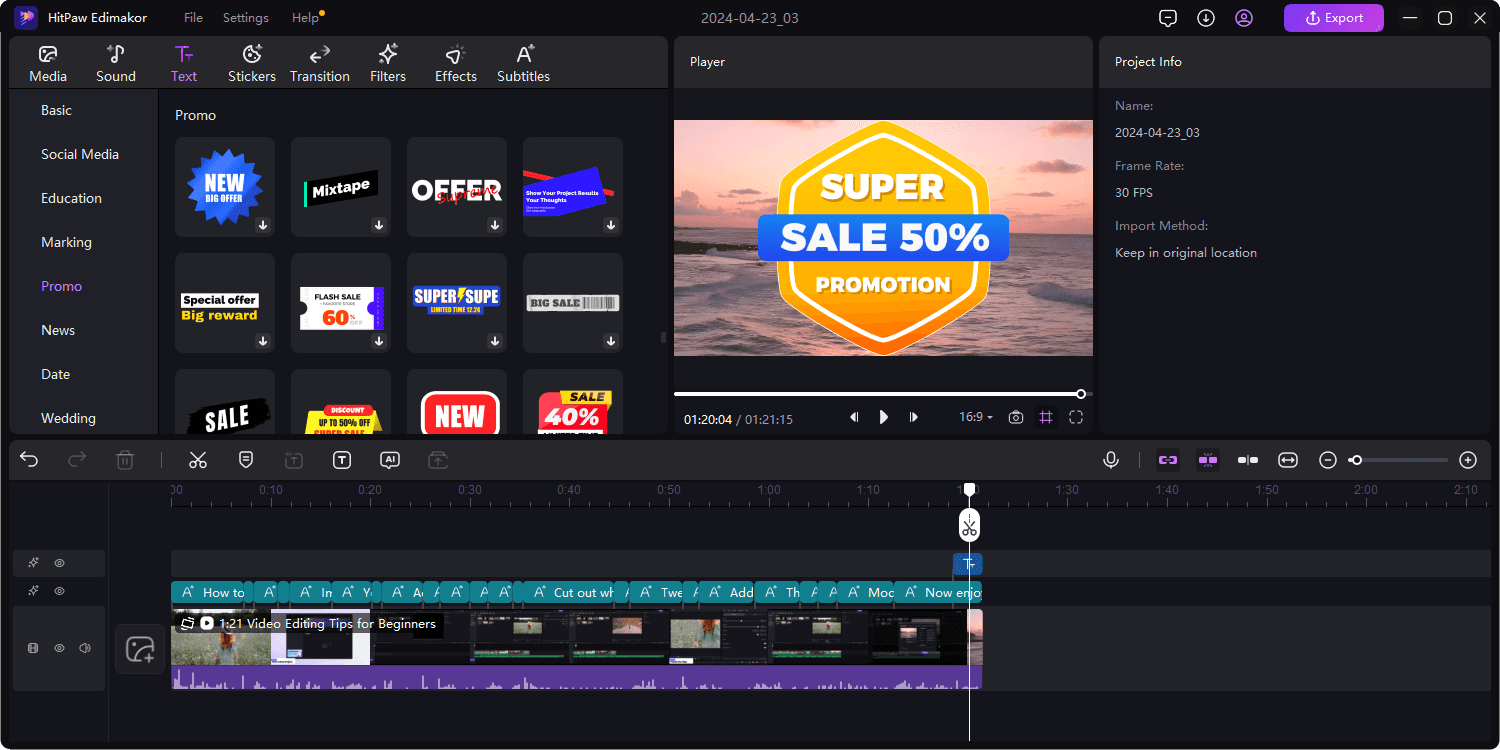Select the purple audio waveform track

tap(576, 678)
